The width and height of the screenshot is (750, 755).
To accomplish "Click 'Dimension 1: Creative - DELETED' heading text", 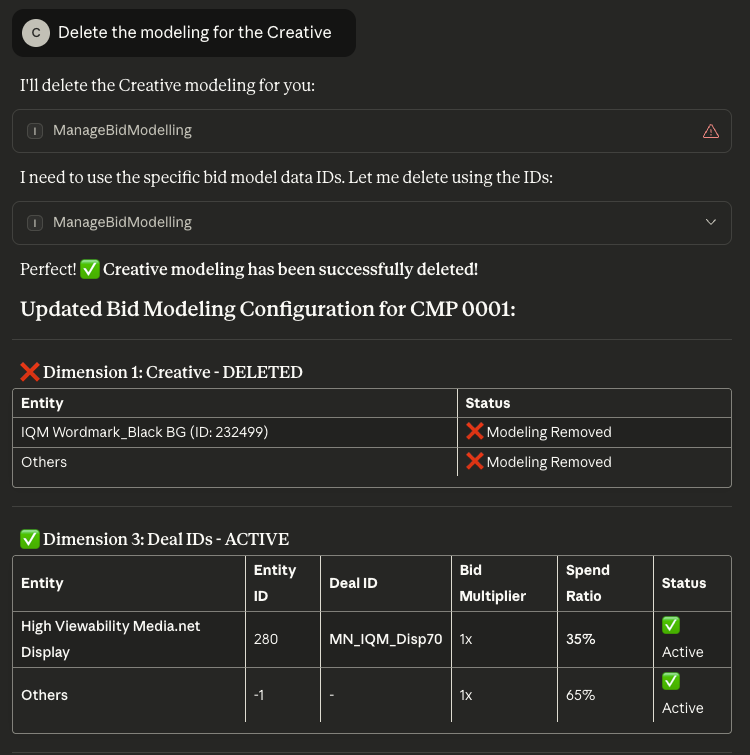I will (173, 372).
